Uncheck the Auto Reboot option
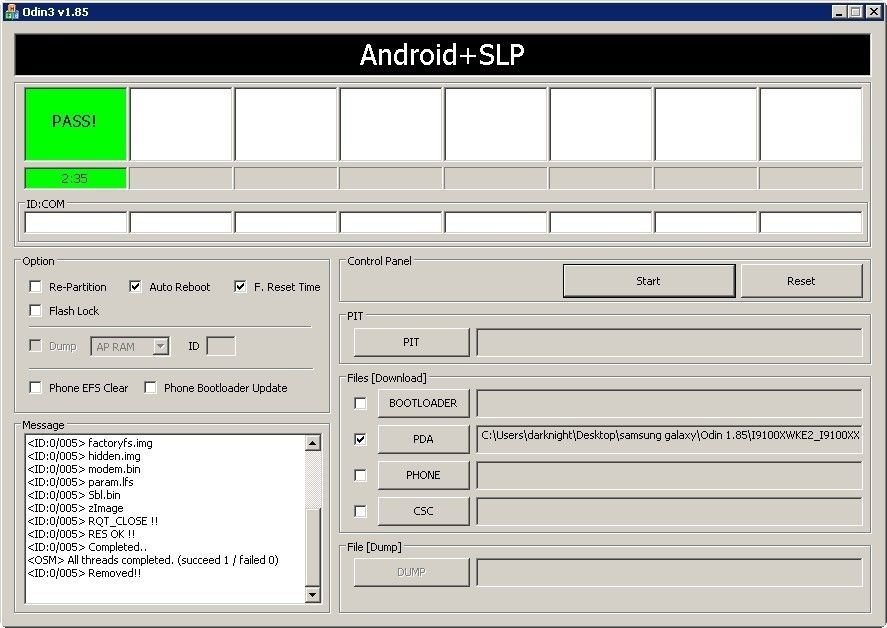The height and width of the screenshot is (628, 887). tap(135, 286)
